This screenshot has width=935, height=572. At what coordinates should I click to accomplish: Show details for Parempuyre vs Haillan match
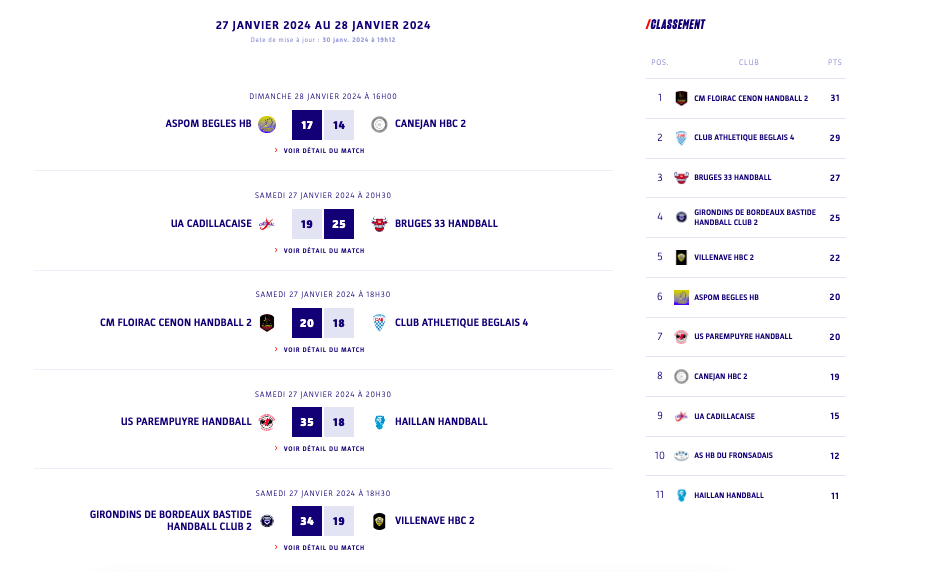coord(323,449)
